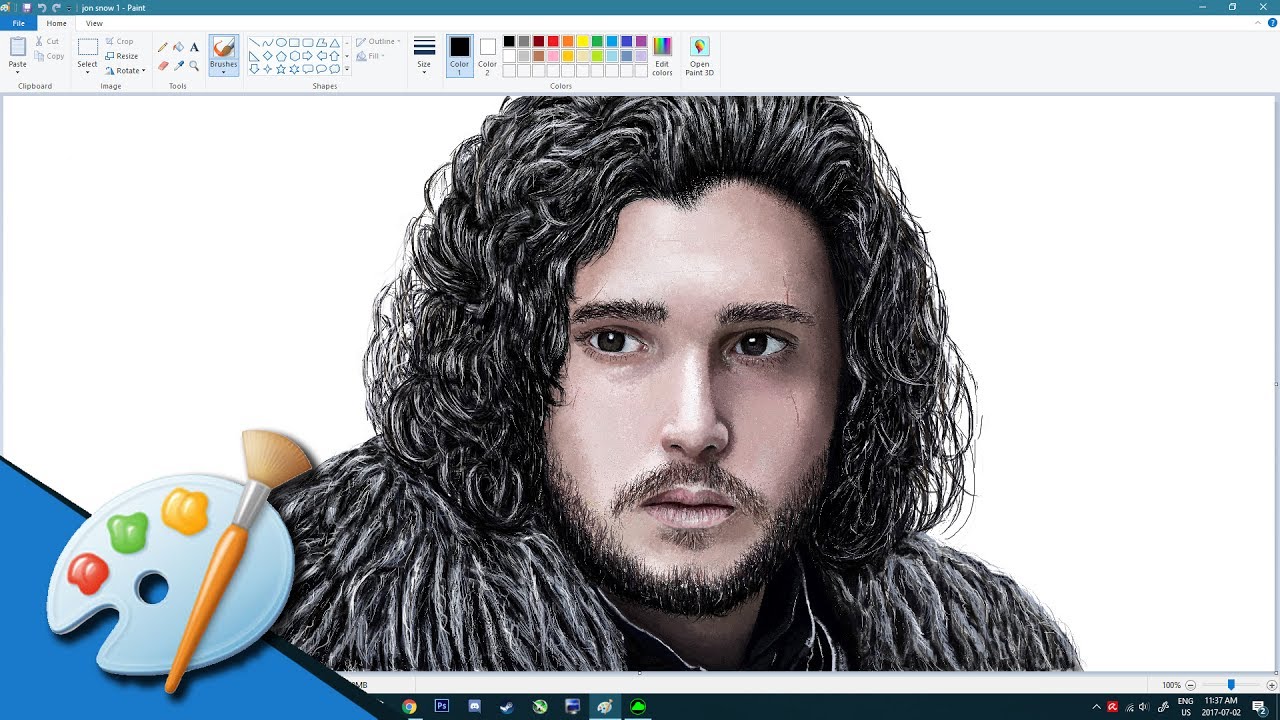This screenshot has height=720, width=1280.
Task: Open Paint Help question mark icon
Action: pyautogui.click(x=1272, y=22)
